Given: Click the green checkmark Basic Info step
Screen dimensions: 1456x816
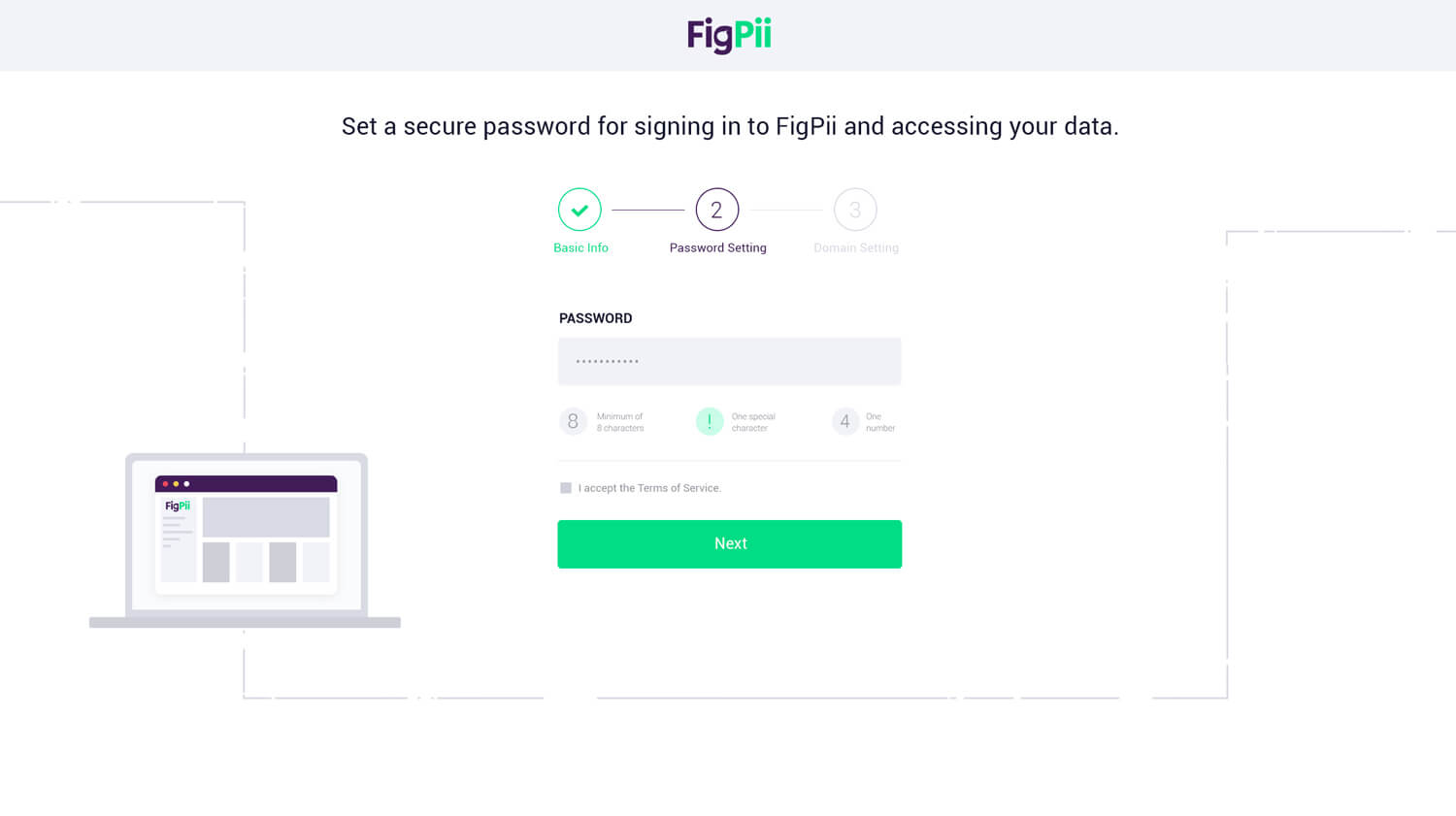Looking at the screenshot, I should click(579, 210).
